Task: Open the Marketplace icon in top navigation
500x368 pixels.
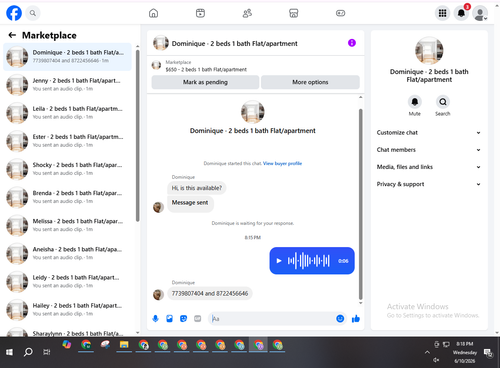Action: 294,13
